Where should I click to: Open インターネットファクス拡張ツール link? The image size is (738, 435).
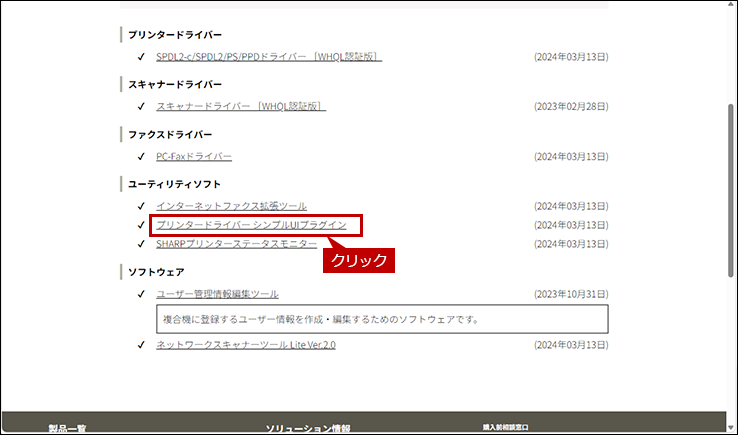coord(231,206)
